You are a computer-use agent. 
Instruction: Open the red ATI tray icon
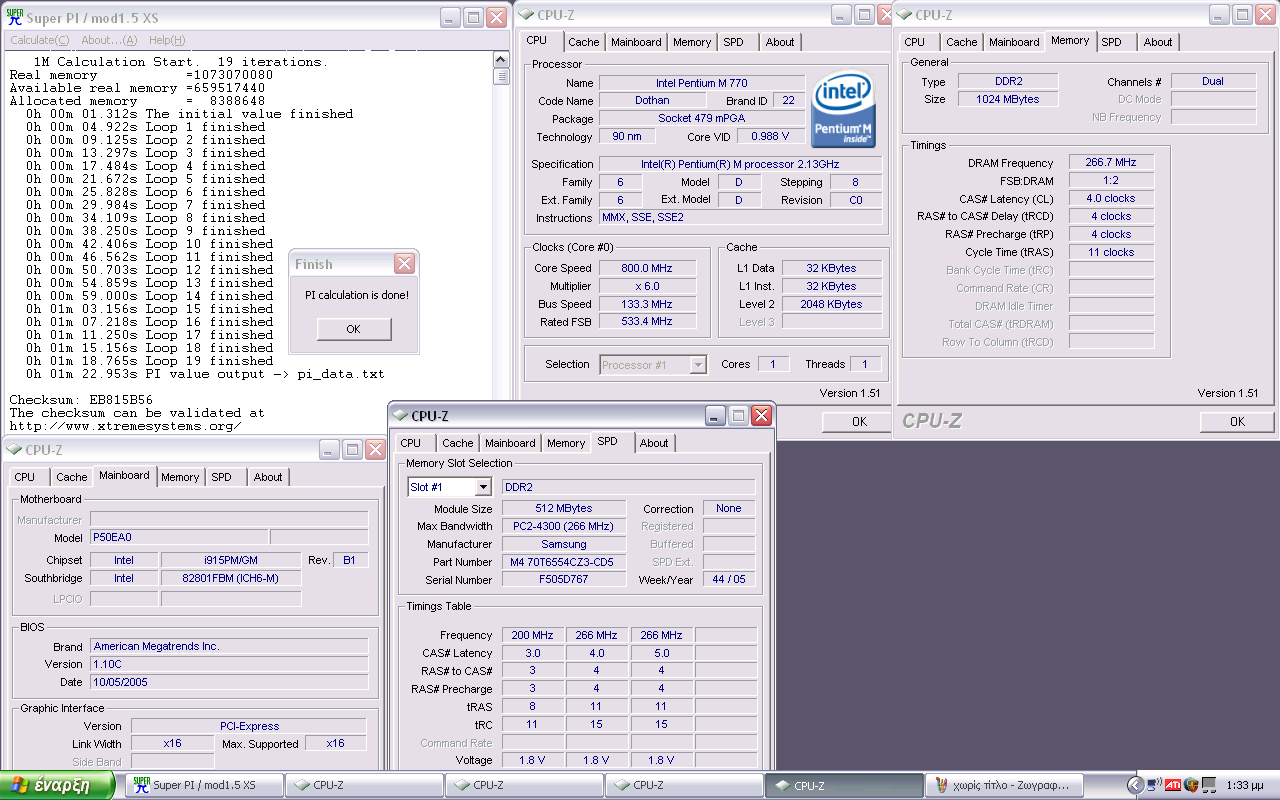[x=1173, y=785]
